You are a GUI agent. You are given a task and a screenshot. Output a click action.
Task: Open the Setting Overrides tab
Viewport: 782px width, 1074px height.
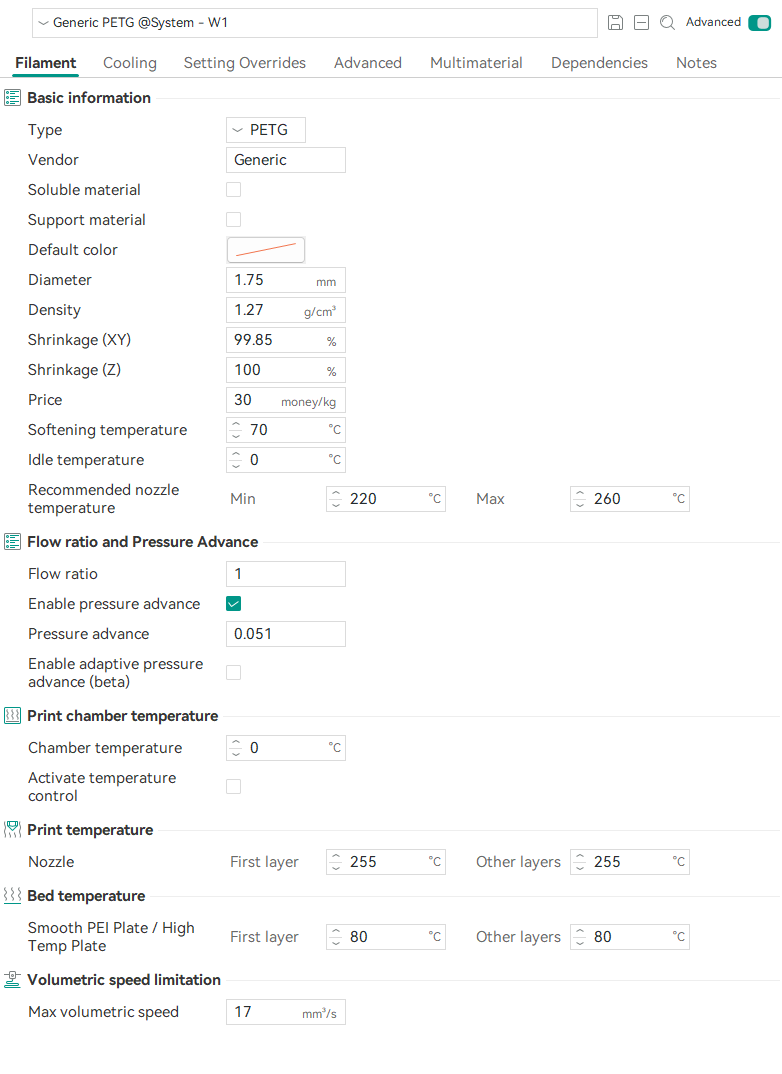click(245, 63)
